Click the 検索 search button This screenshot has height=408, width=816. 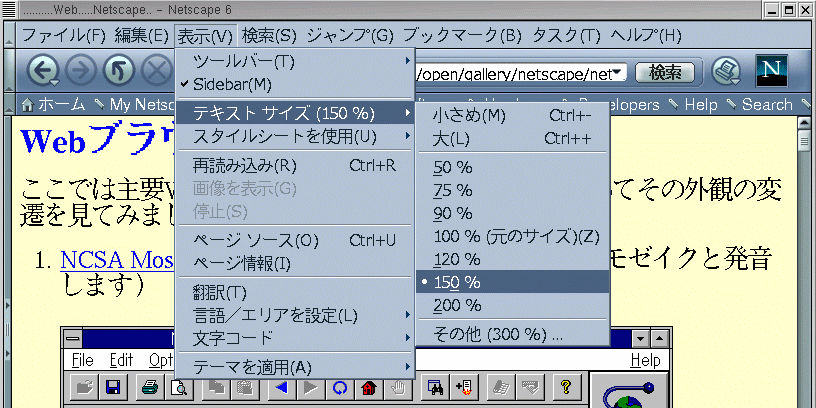click(x=665, y=73)
